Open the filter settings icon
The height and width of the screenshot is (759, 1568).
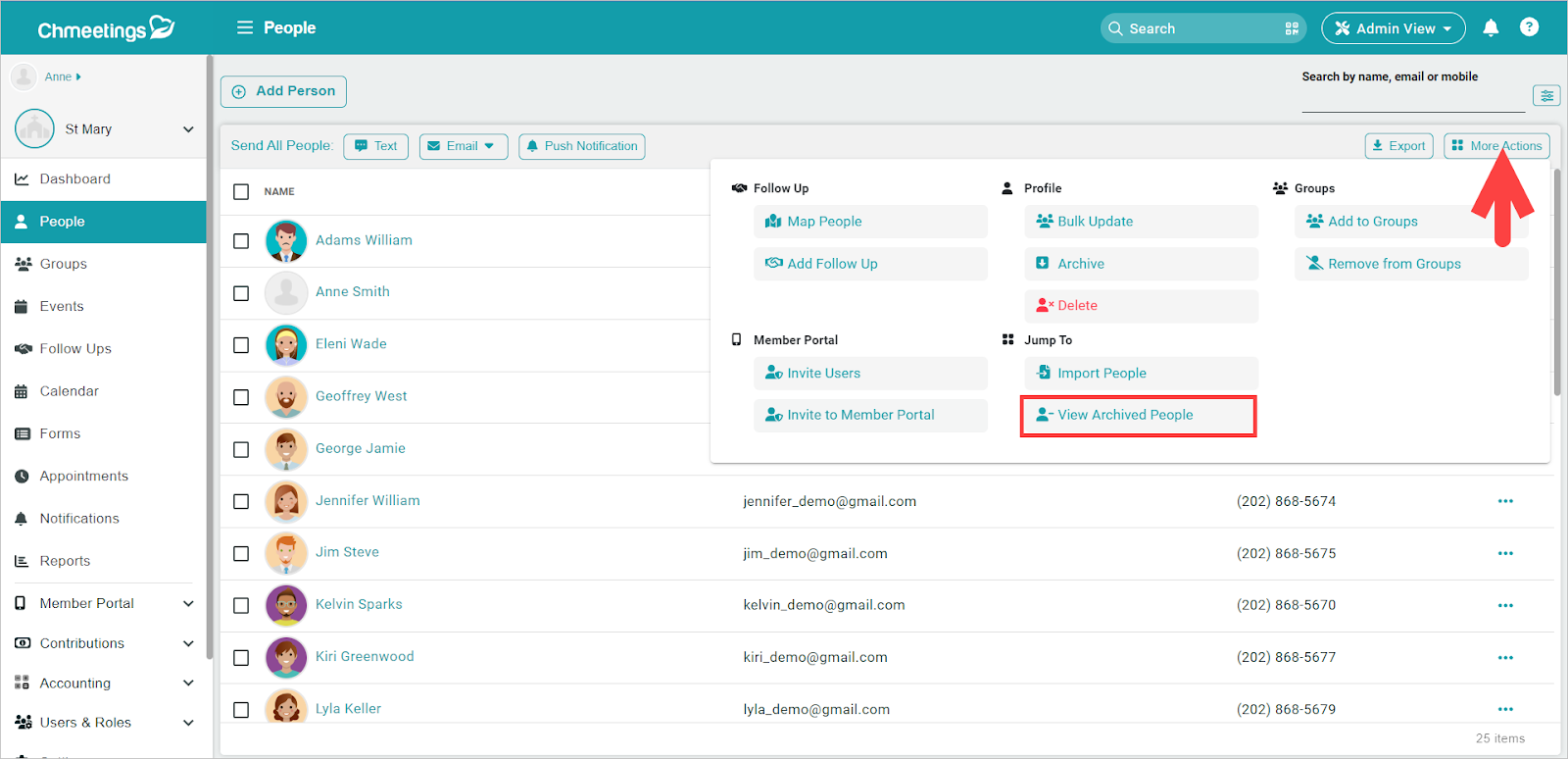(1546, 95)
